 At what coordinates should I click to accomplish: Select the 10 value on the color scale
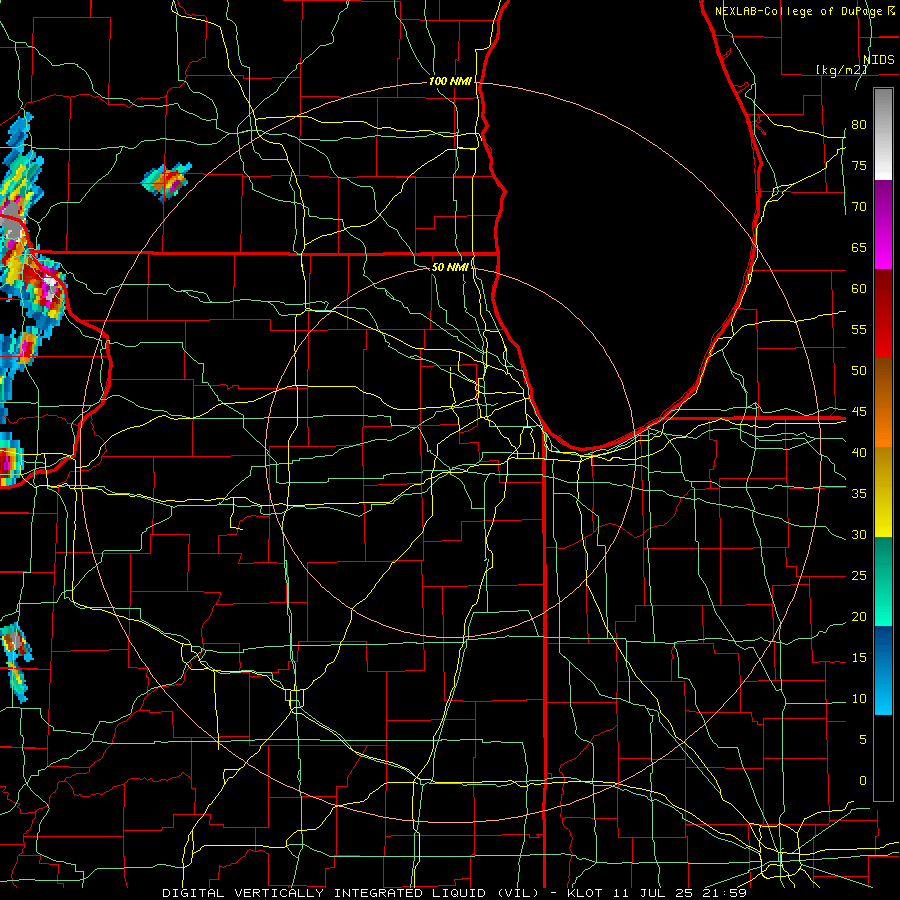coord(859,699)
